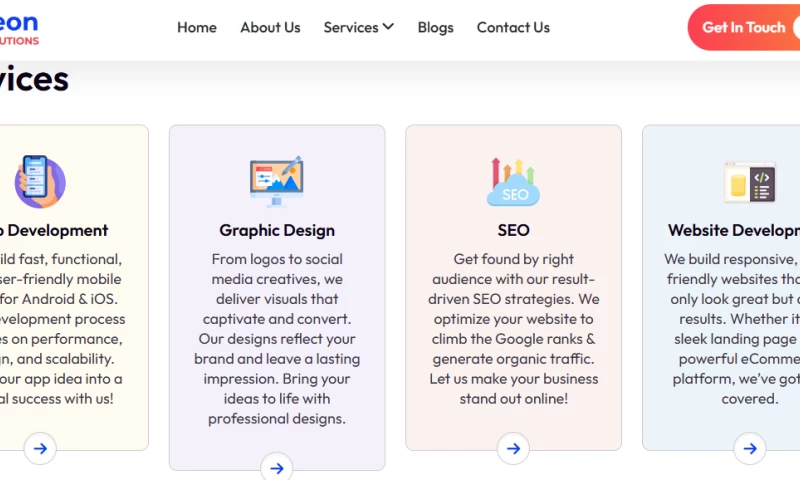Open the Blogs menu item
Viewport: 800px width, 480px height.
pos(435,28)
